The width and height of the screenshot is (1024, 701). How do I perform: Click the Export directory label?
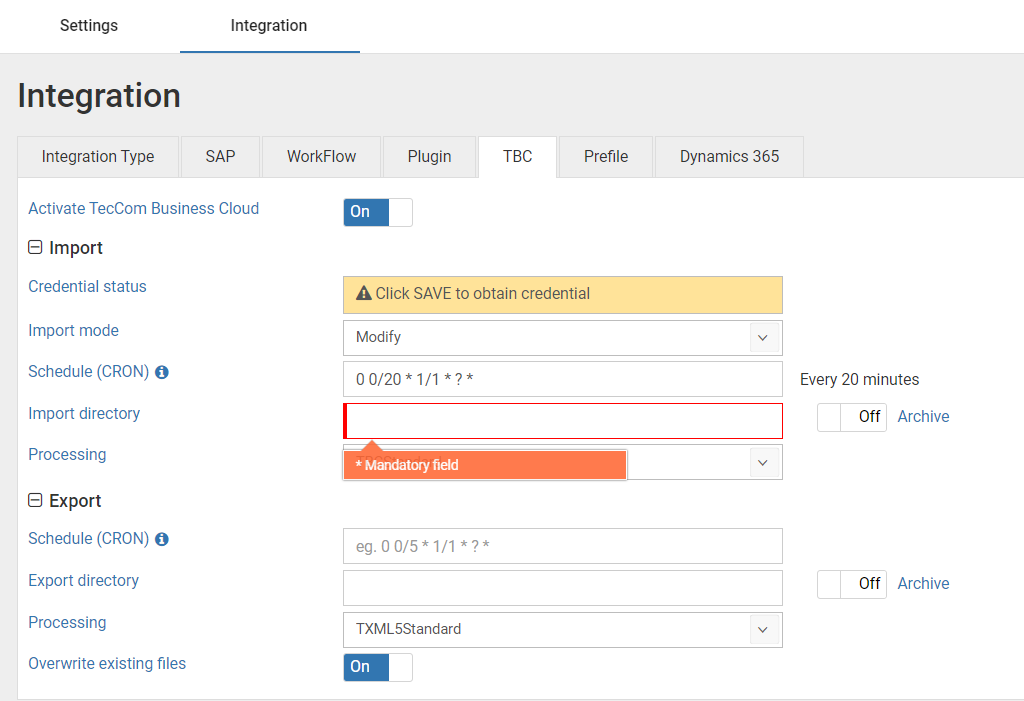pos(84,581)
